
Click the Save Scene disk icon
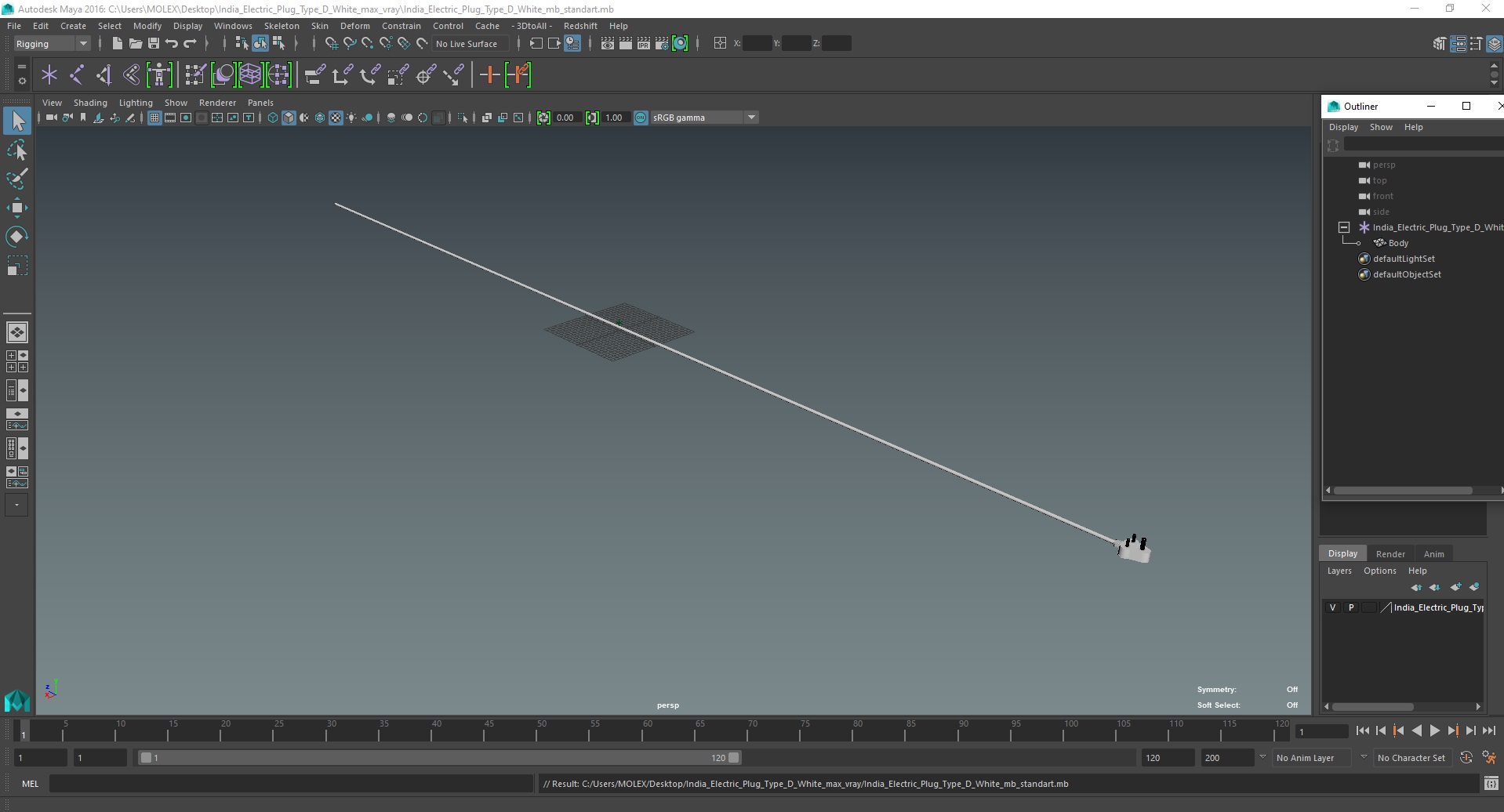(154, 44)
